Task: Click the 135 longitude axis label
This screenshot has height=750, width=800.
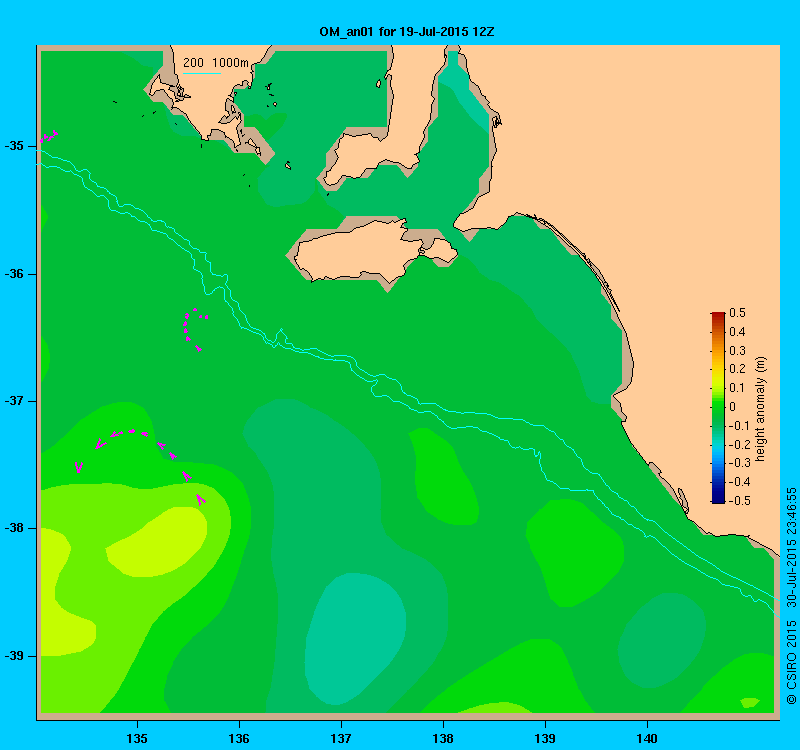Action: point(137,738)
